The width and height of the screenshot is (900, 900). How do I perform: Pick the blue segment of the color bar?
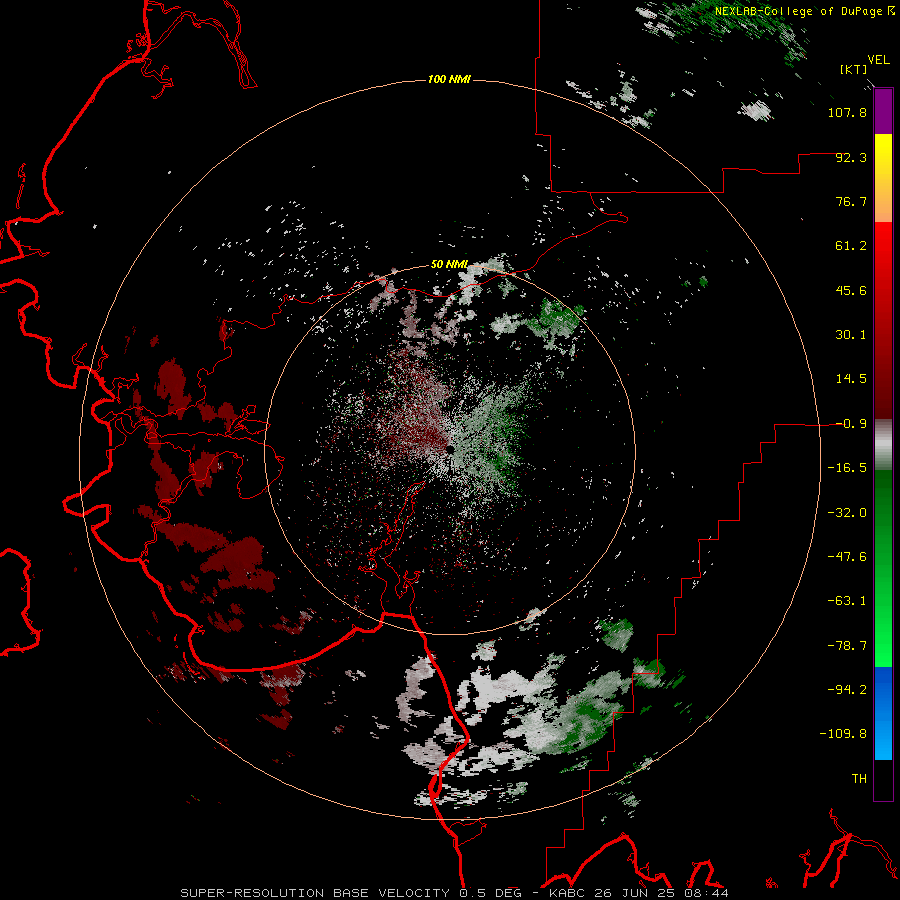pyautogui.click(x=883, y=713)
